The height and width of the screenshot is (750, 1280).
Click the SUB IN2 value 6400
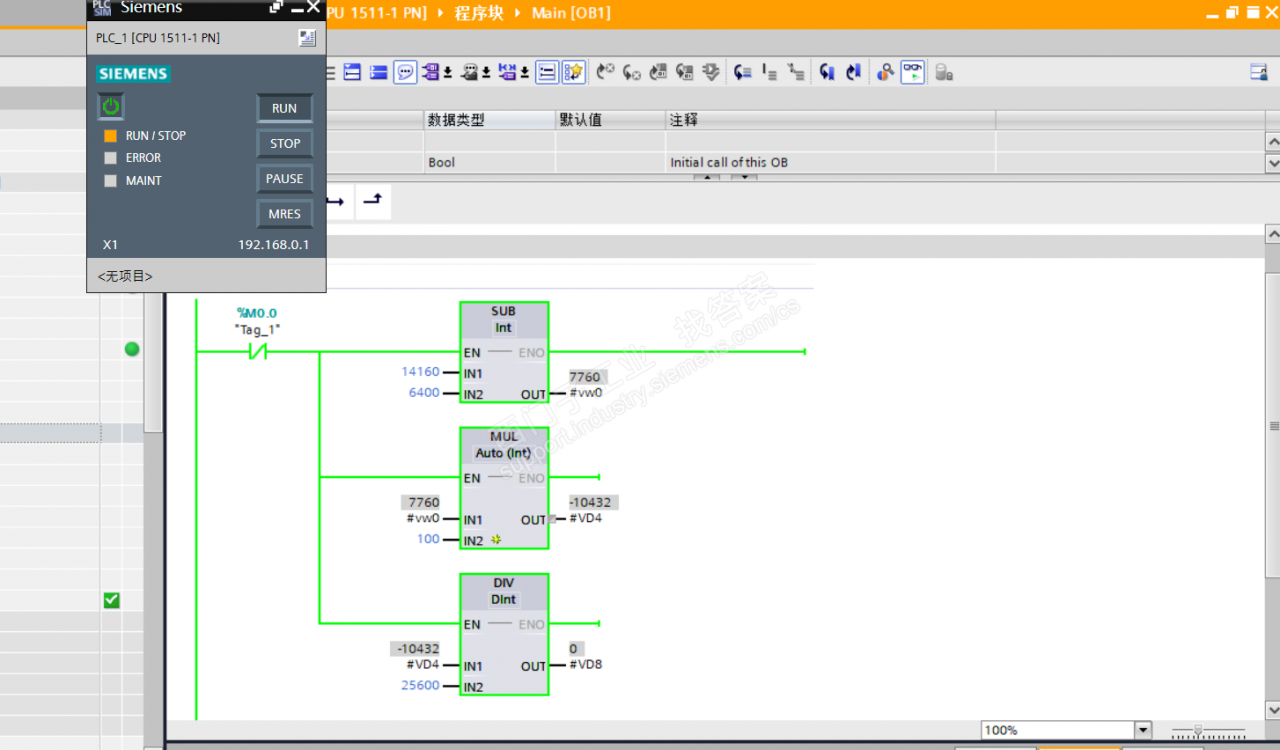click(424, 393)
